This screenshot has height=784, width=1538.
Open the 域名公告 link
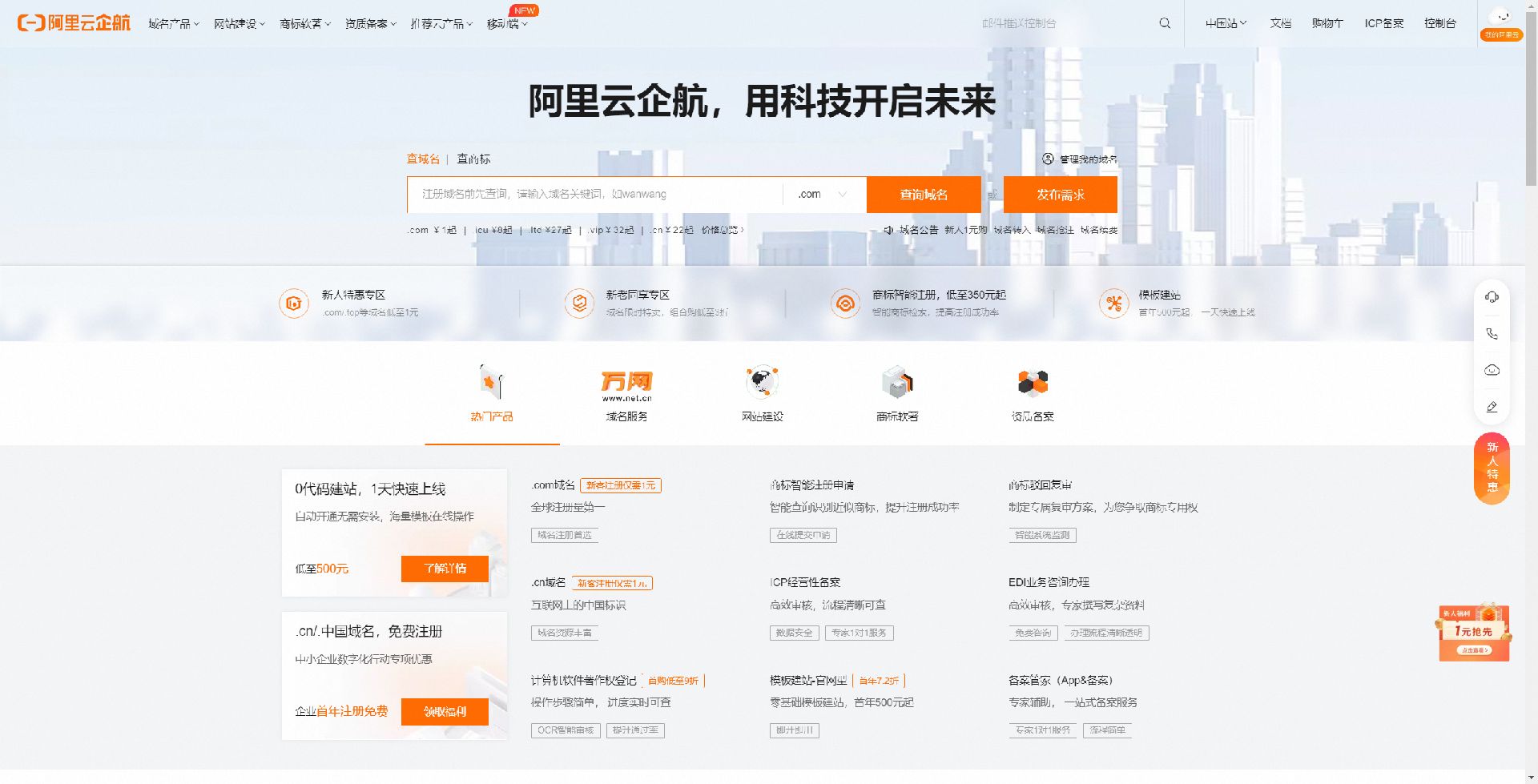point(918,230)
